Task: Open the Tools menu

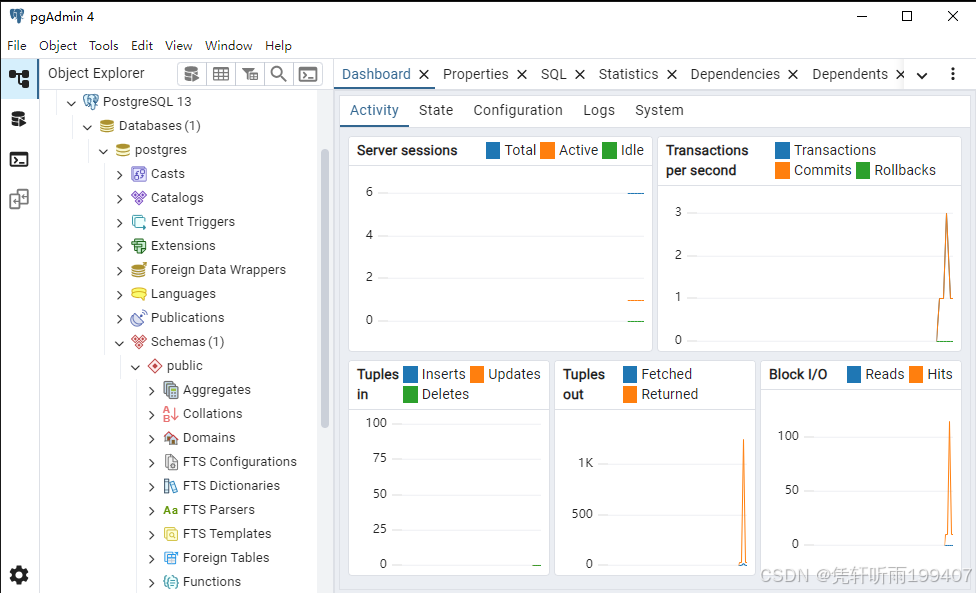Action: [x=103, y=45]
